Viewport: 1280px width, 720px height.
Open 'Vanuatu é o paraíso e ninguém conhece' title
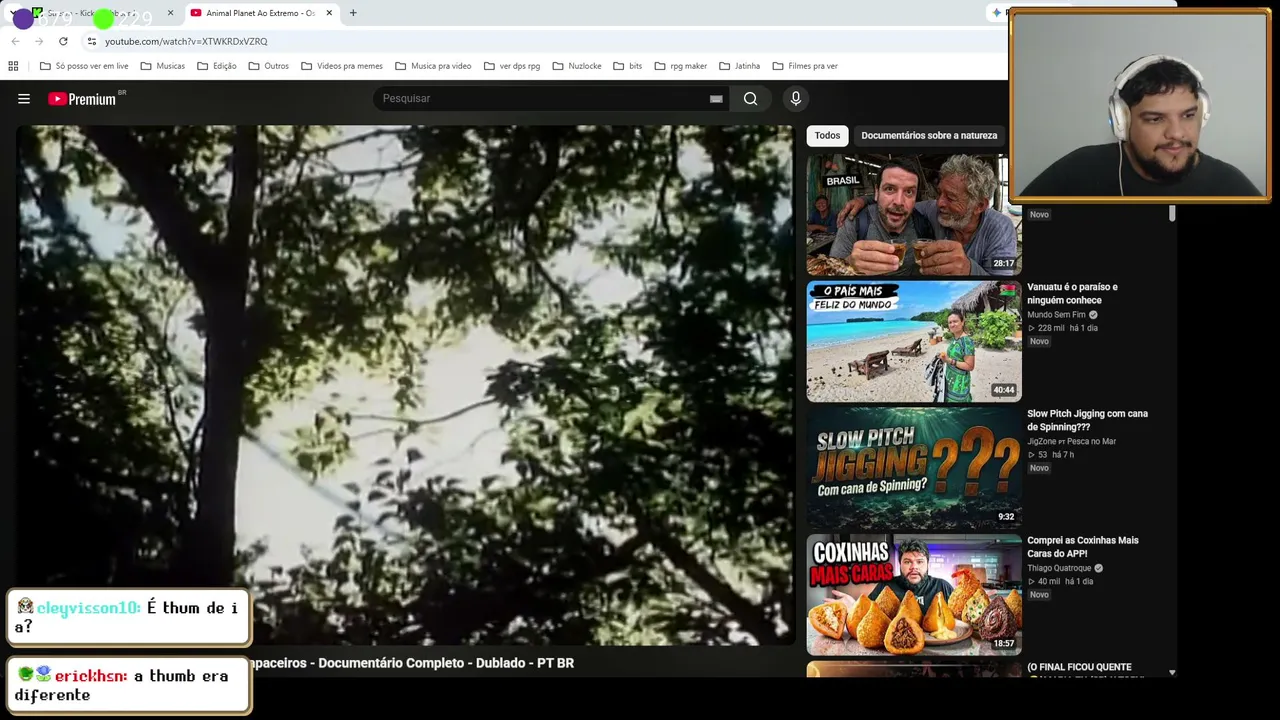(x=1072, y=294)
